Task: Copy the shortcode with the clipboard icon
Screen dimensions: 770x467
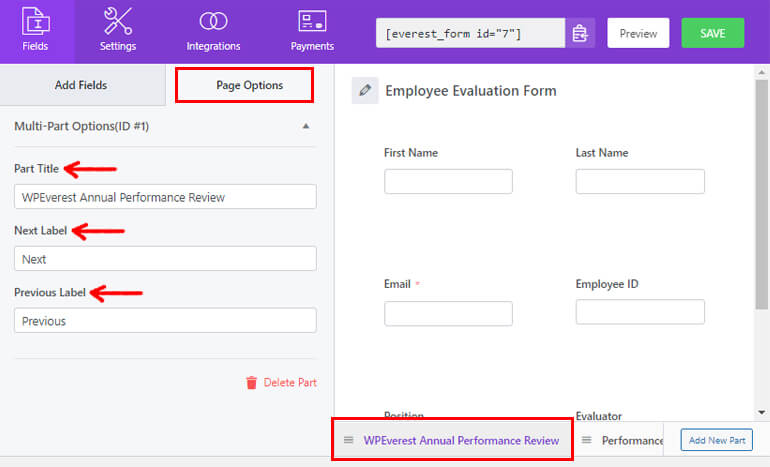Action: pos(580,34)
